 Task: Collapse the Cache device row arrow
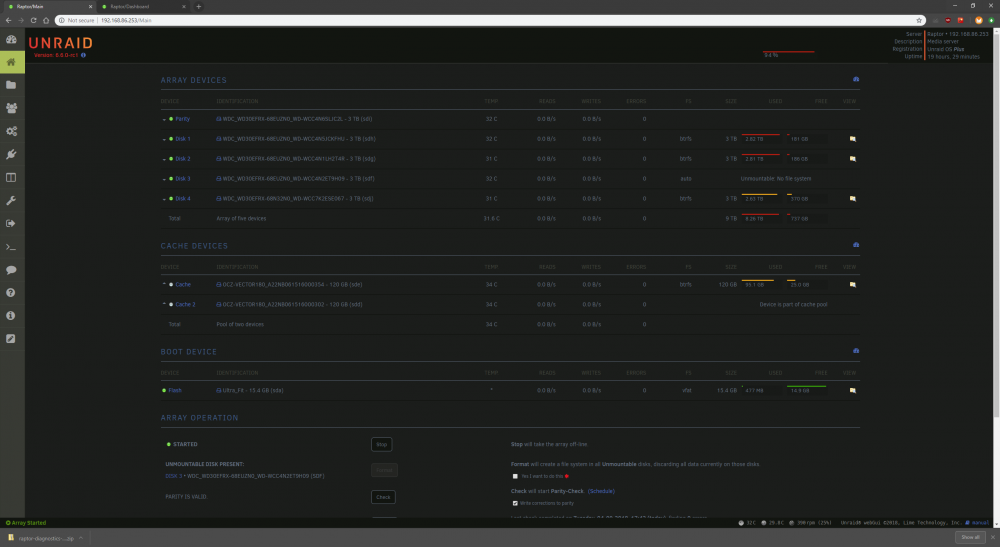point(164,284)
